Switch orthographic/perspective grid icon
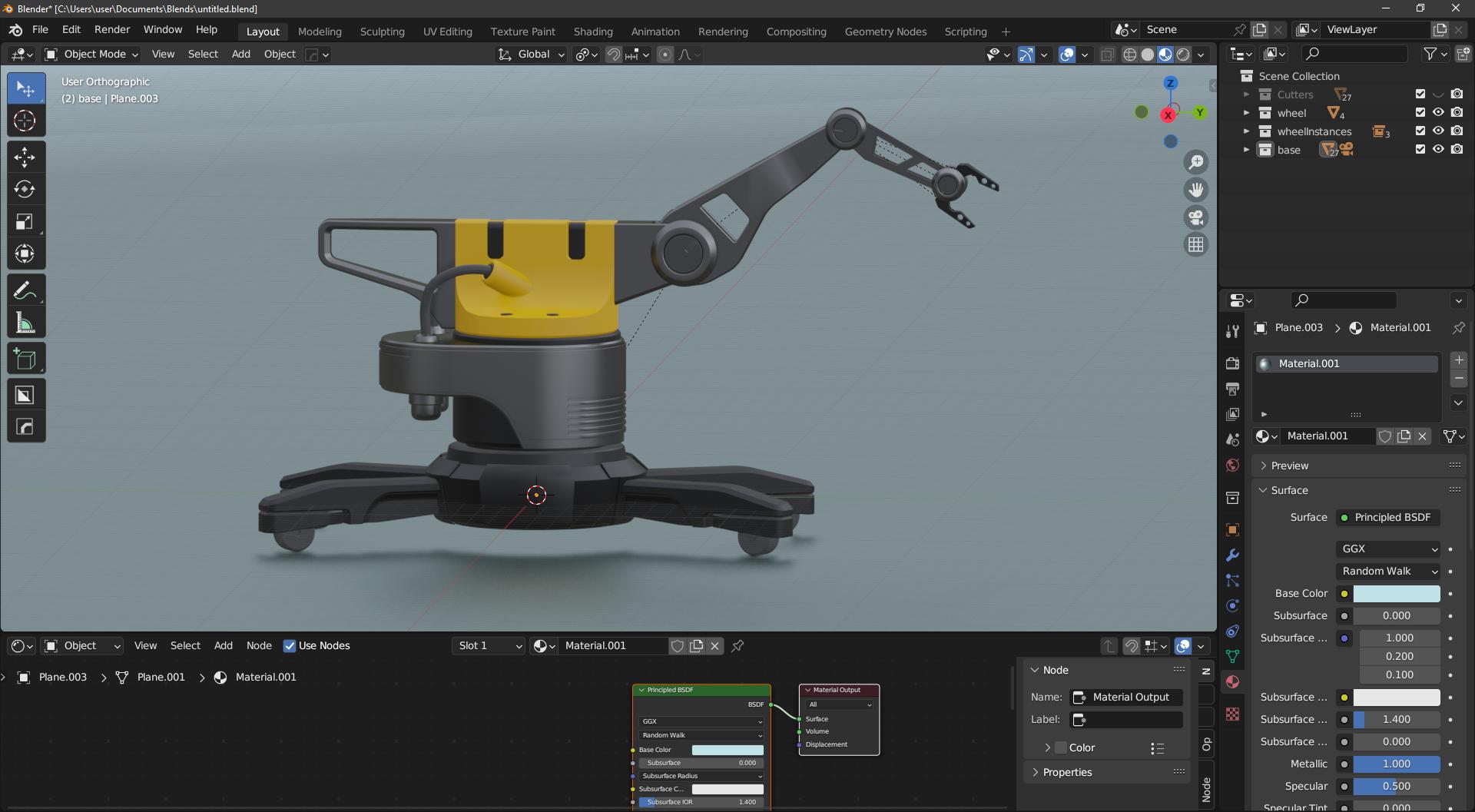1475x812 pixels. tap(1196, 245)
